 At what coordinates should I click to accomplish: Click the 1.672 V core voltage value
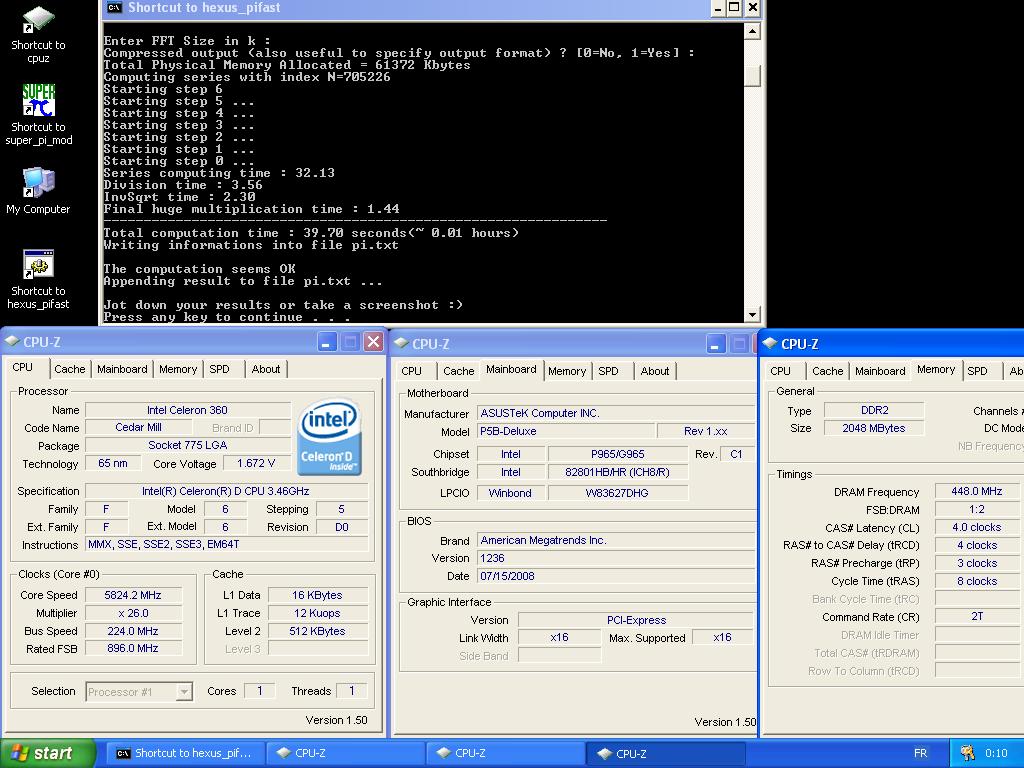coord(256,463)
